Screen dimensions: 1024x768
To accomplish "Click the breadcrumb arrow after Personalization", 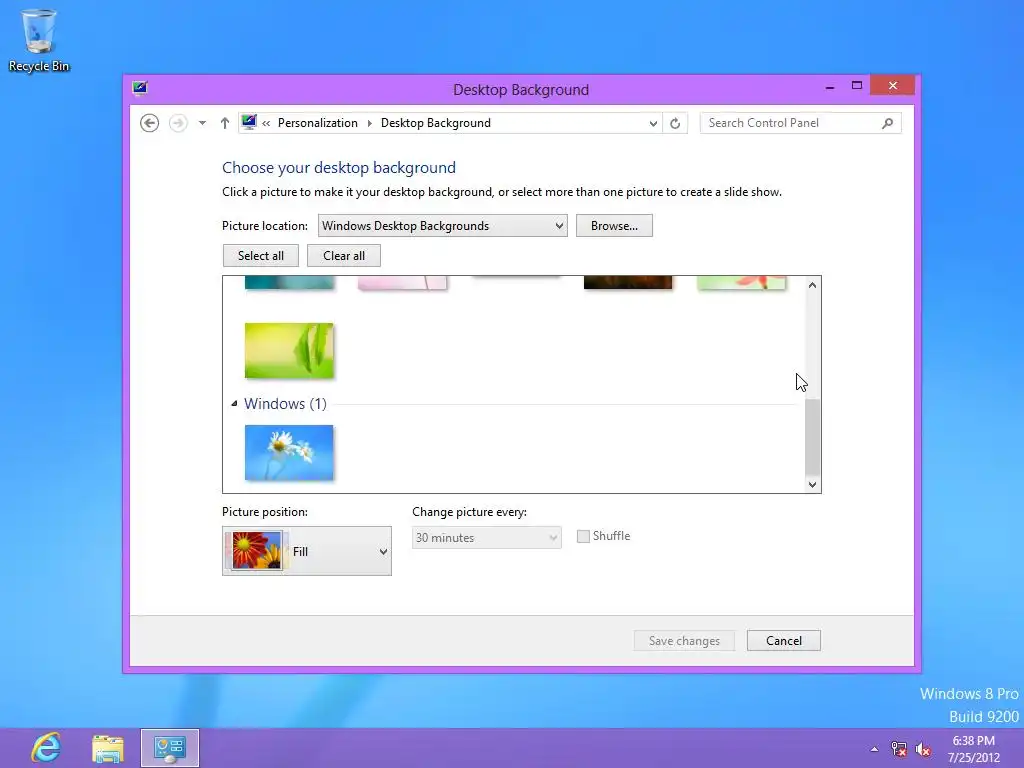I will pyautogui.click(x=370, y=123).
